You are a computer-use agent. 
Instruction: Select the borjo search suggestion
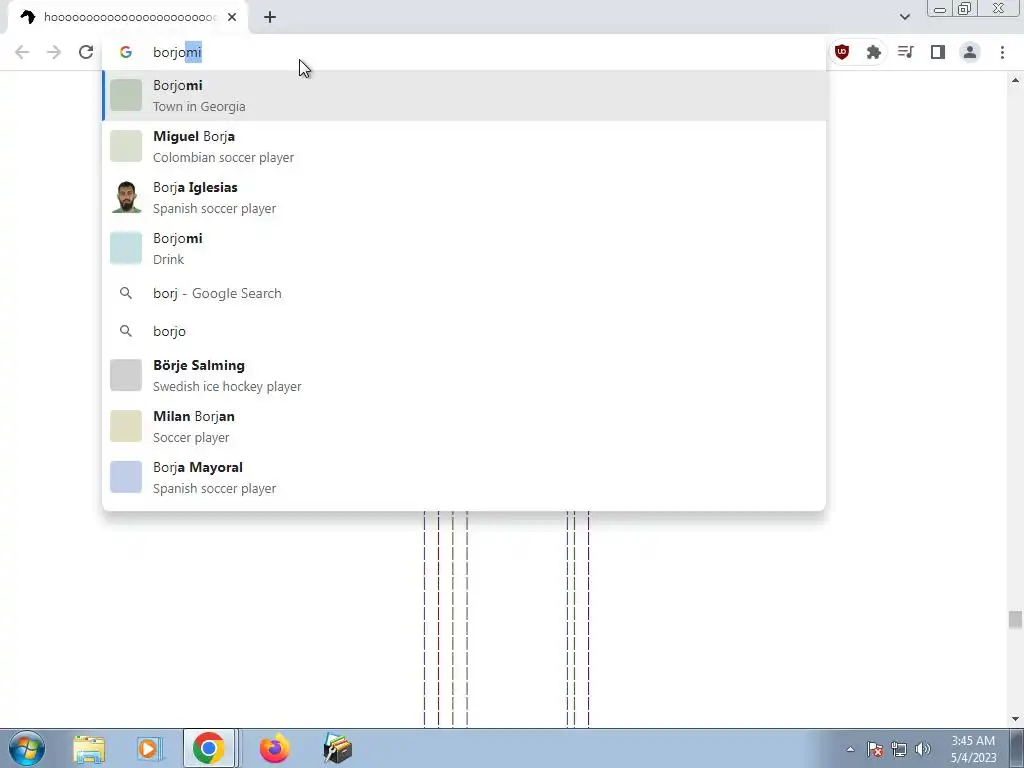(x=464, y=331)
